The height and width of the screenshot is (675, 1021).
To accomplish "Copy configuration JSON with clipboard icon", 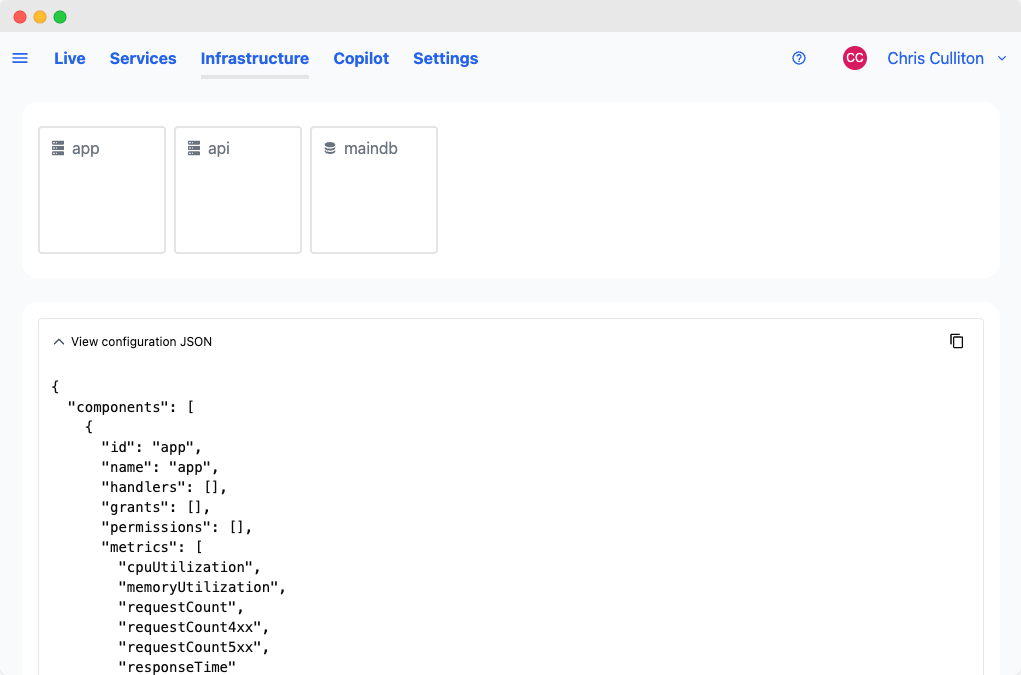I will click(x=957, y=341).
